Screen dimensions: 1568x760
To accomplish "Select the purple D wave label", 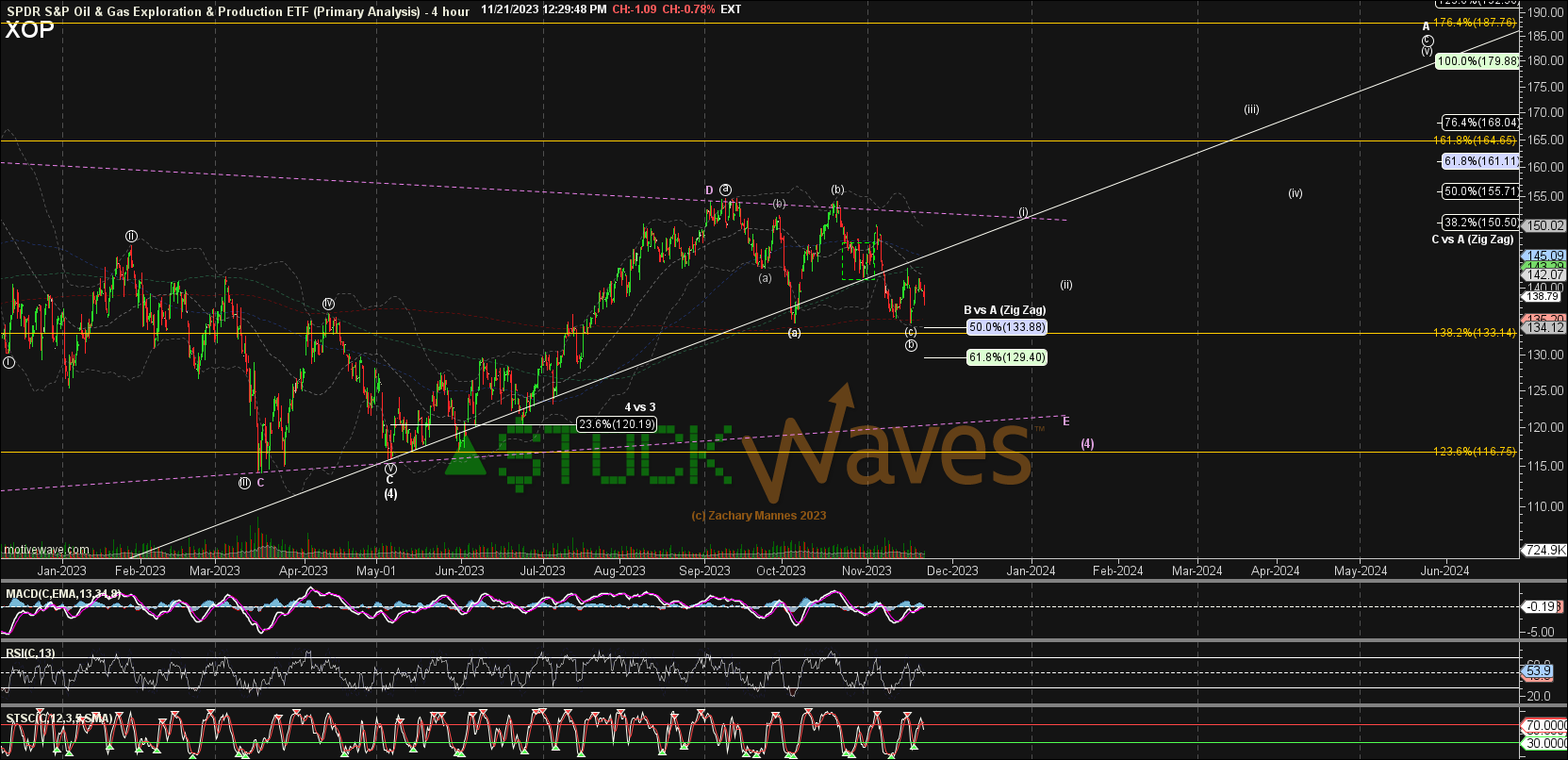I will [709, 190].
